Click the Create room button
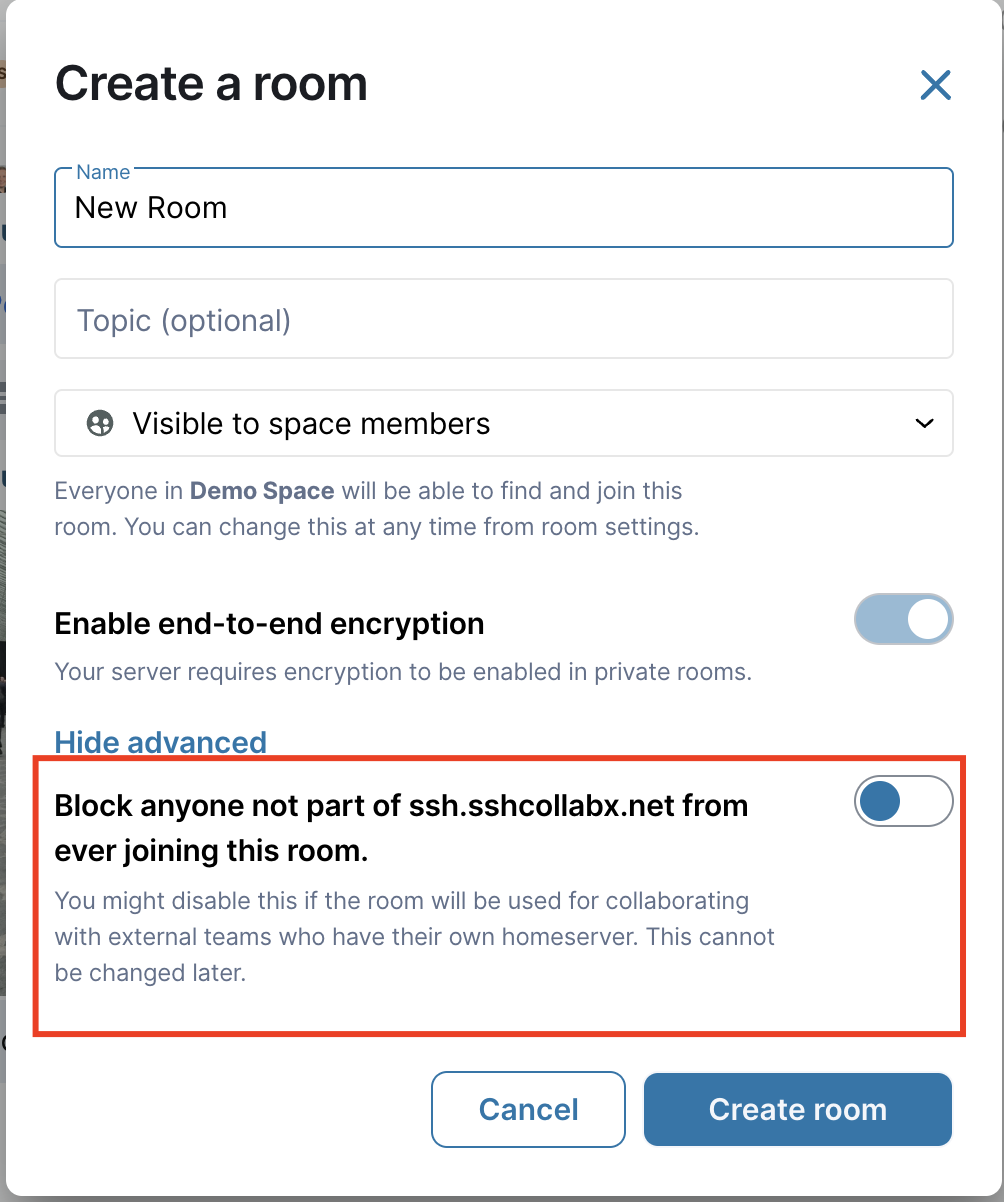The height and width of the screenshot is (1202, 1004). [x=797, y=1109]
